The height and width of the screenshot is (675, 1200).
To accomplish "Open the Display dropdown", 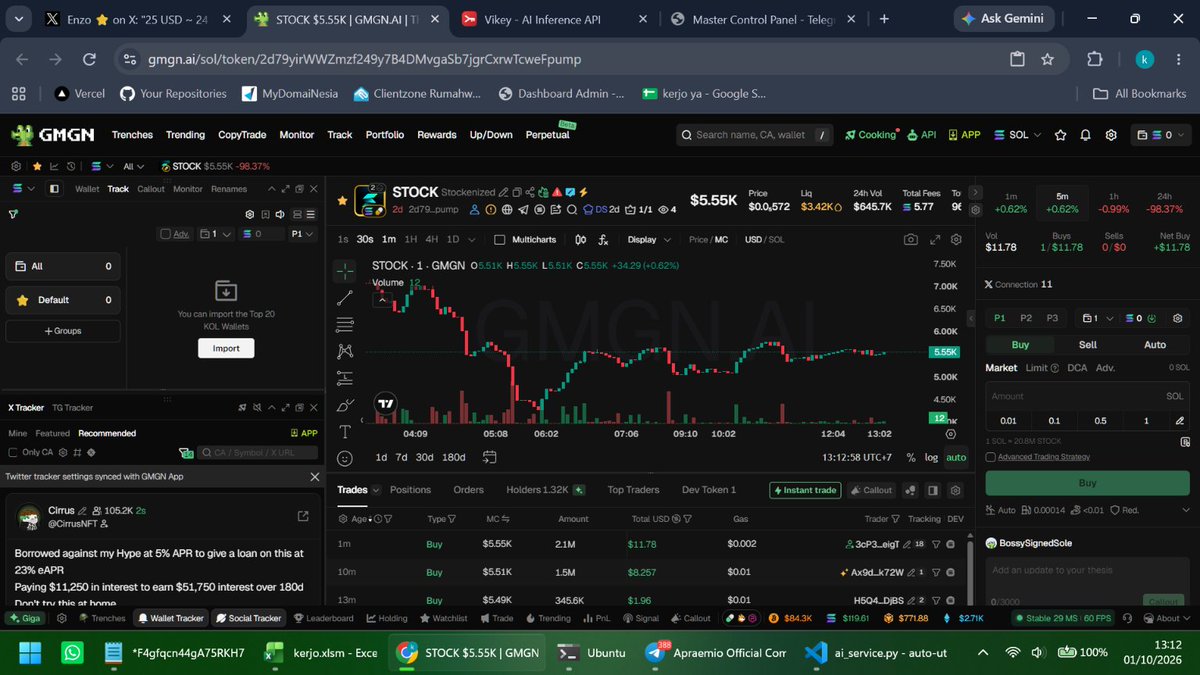I will click(648, 240).
